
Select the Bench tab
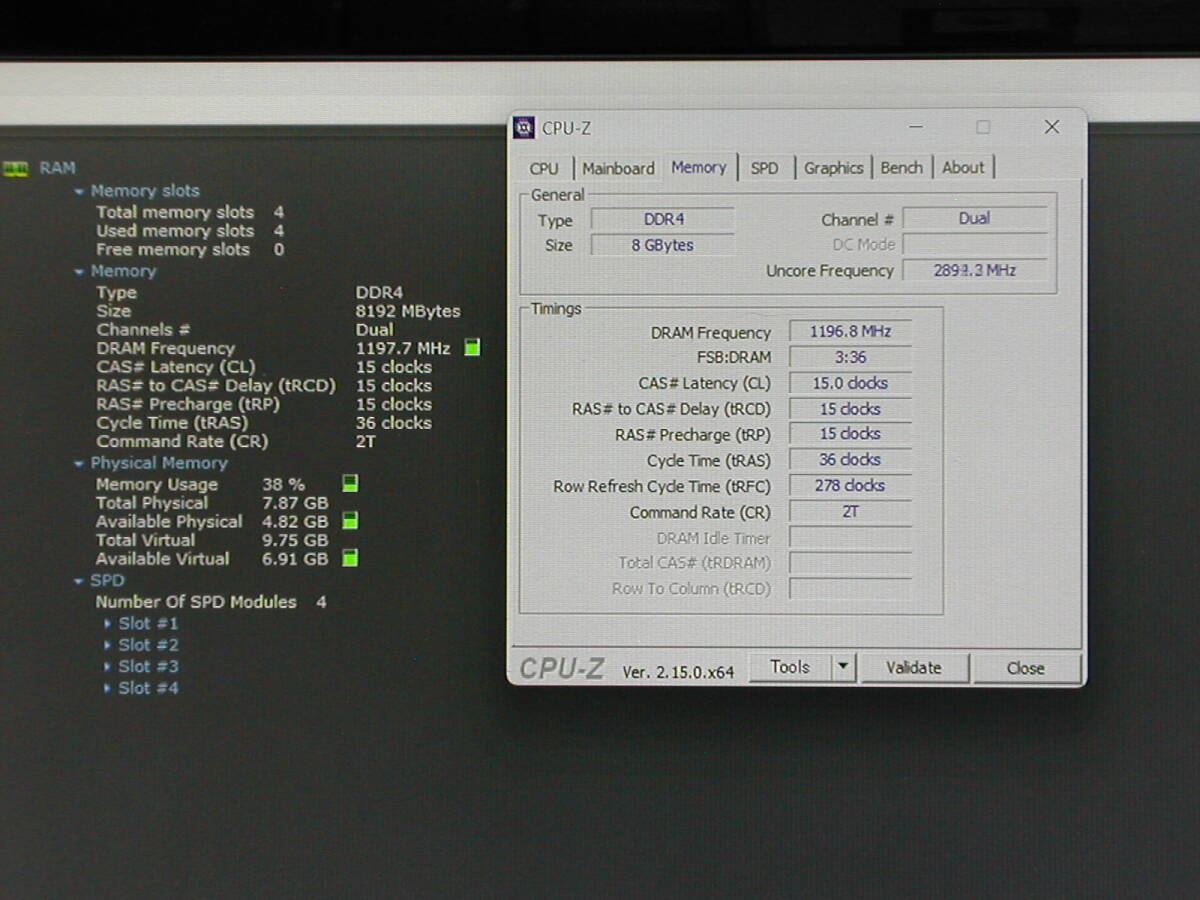[x=901, y=168]
